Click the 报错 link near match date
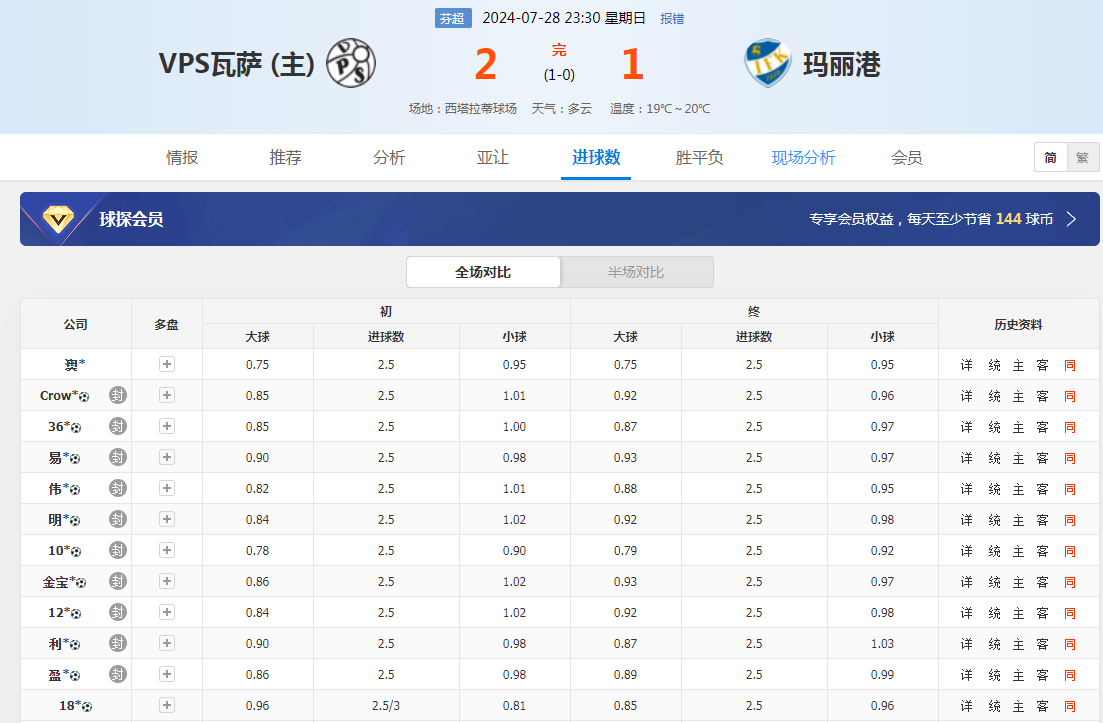The height and width of the screenshot is (723, 1103). (672, 19)
